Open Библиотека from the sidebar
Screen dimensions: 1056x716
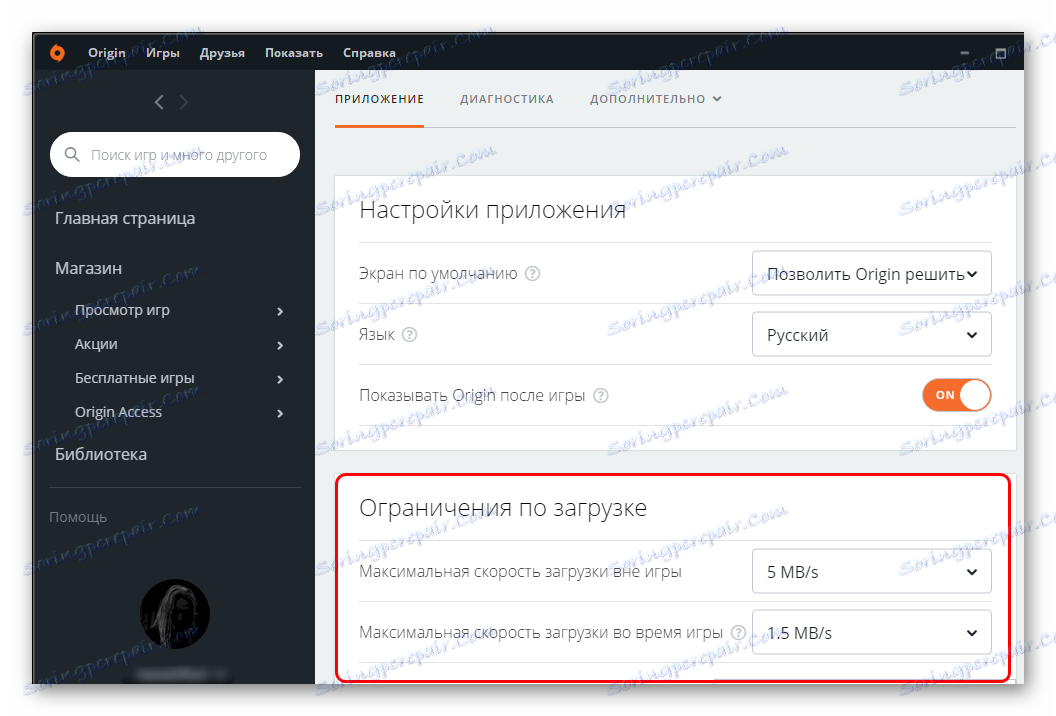pos(102,453)
